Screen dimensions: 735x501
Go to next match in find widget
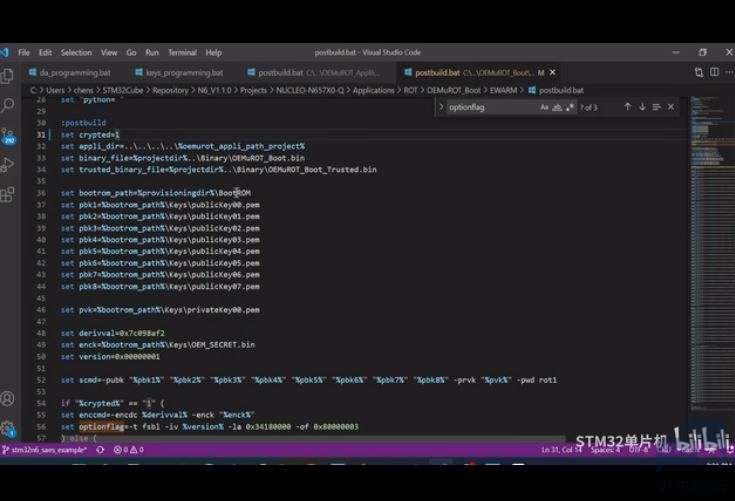[x=642, y=107]
